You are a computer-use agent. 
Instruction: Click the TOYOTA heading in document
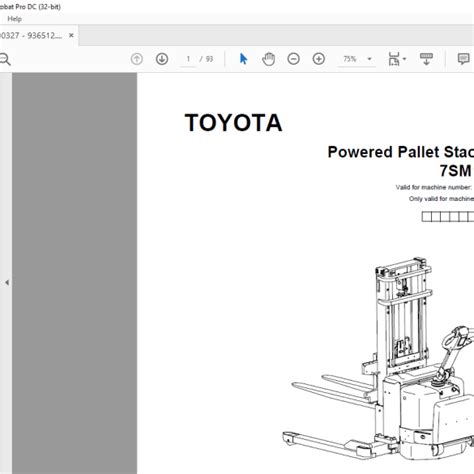click(x=234, y=123)
